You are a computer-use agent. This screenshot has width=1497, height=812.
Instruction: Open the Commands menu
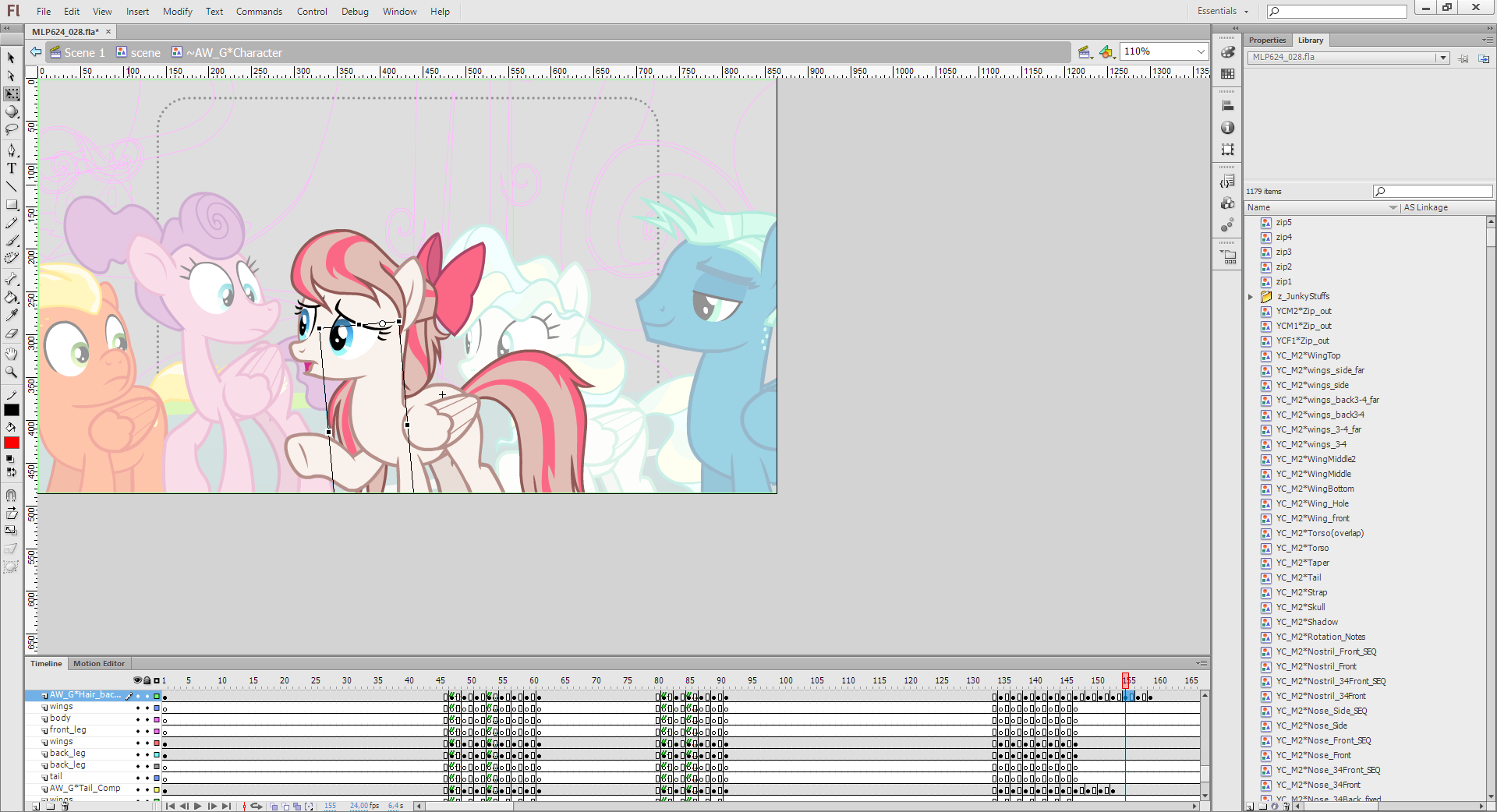(260, 11)
